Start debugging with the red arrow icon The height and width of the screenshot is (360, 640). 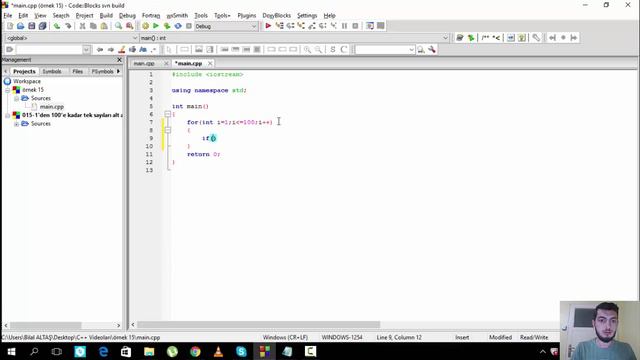coord(268,26)
